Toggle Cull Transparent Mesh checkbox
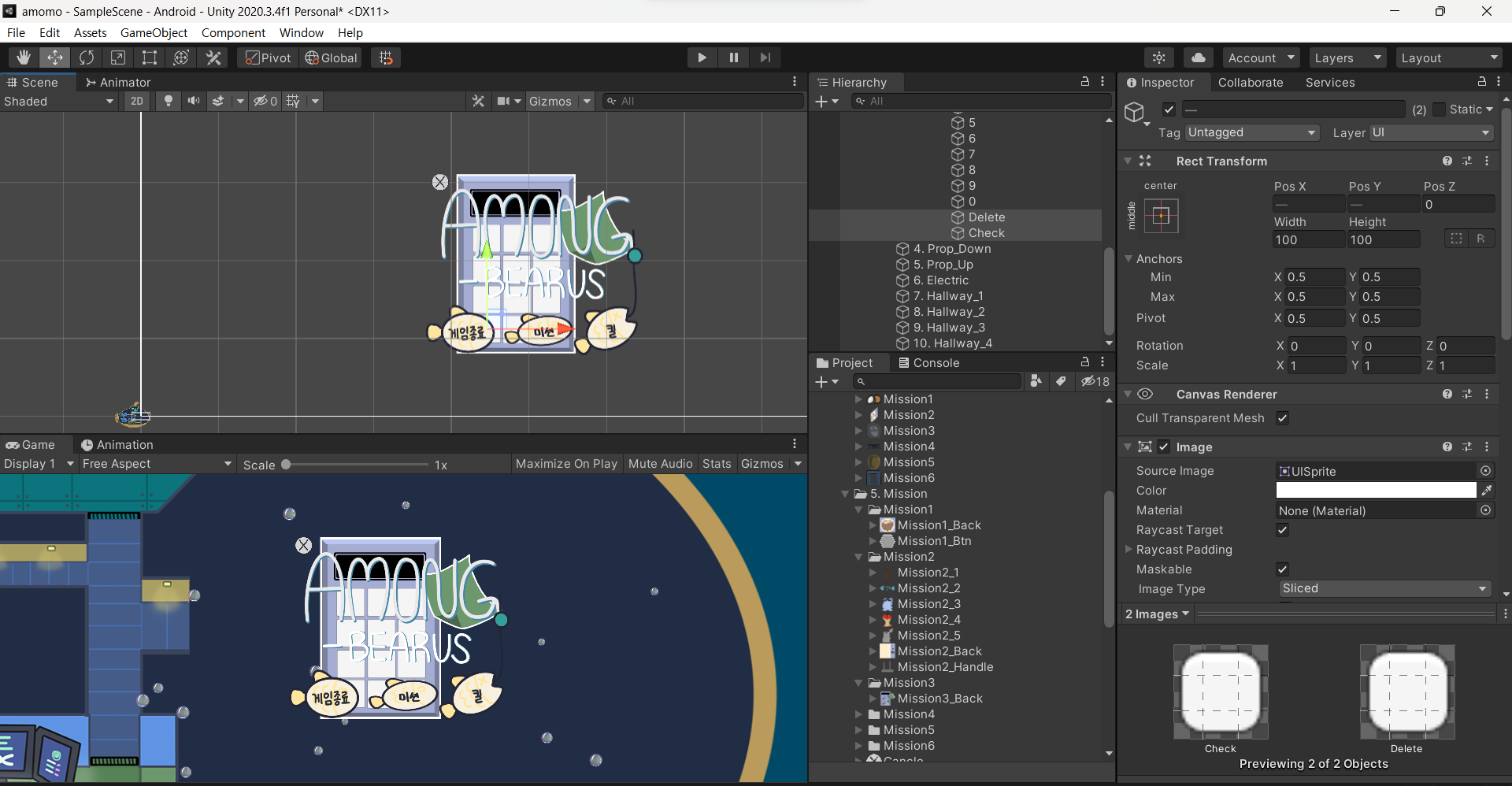The image size is (1512, 786). 1283,418
